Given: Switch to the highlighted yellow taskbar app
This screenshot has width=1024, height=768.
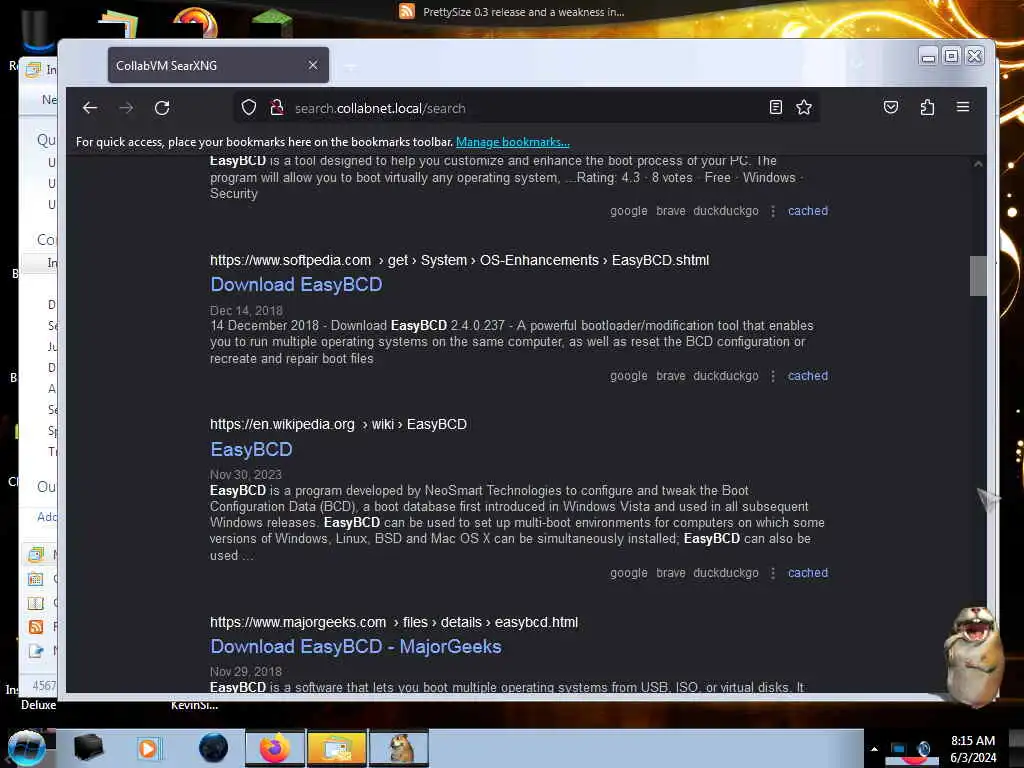Looking at the screenshot, I should 336,748.
